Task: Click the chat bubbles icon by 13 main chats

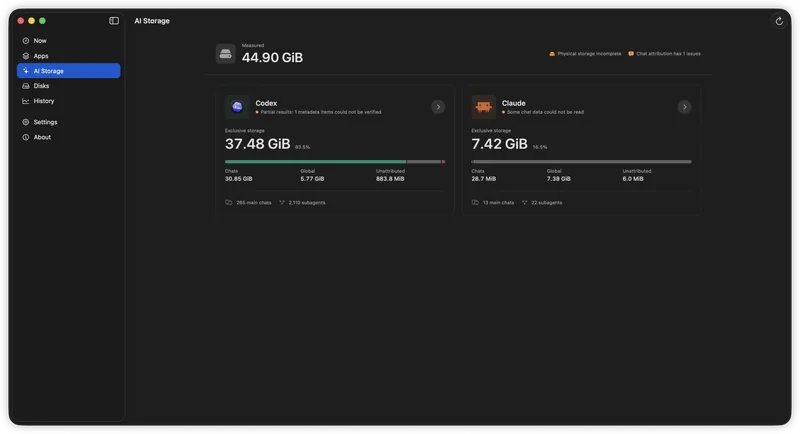Action: click(x=475, y=203)
